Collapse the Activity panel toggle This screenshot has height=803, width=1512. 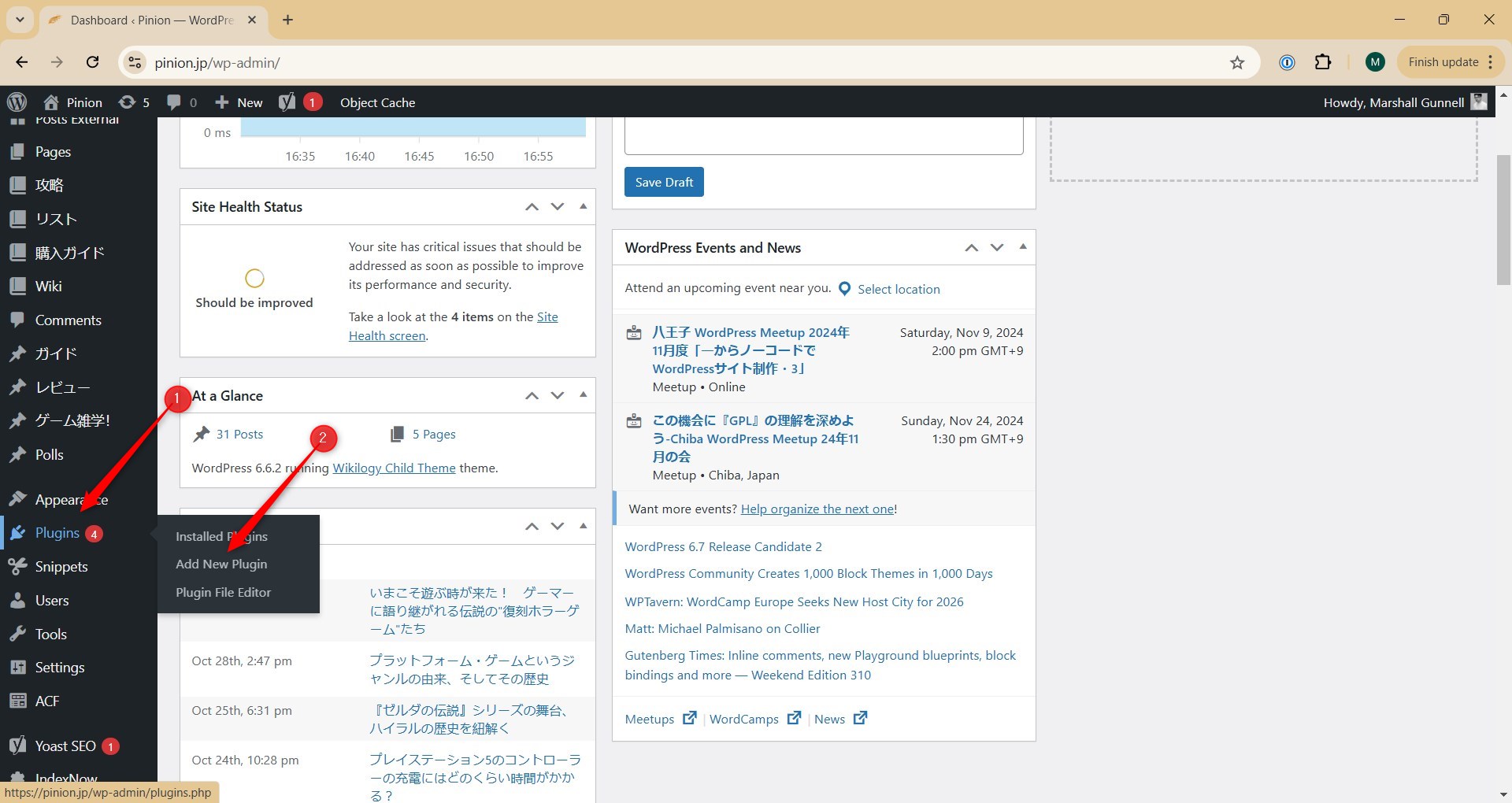coord(584,526)
